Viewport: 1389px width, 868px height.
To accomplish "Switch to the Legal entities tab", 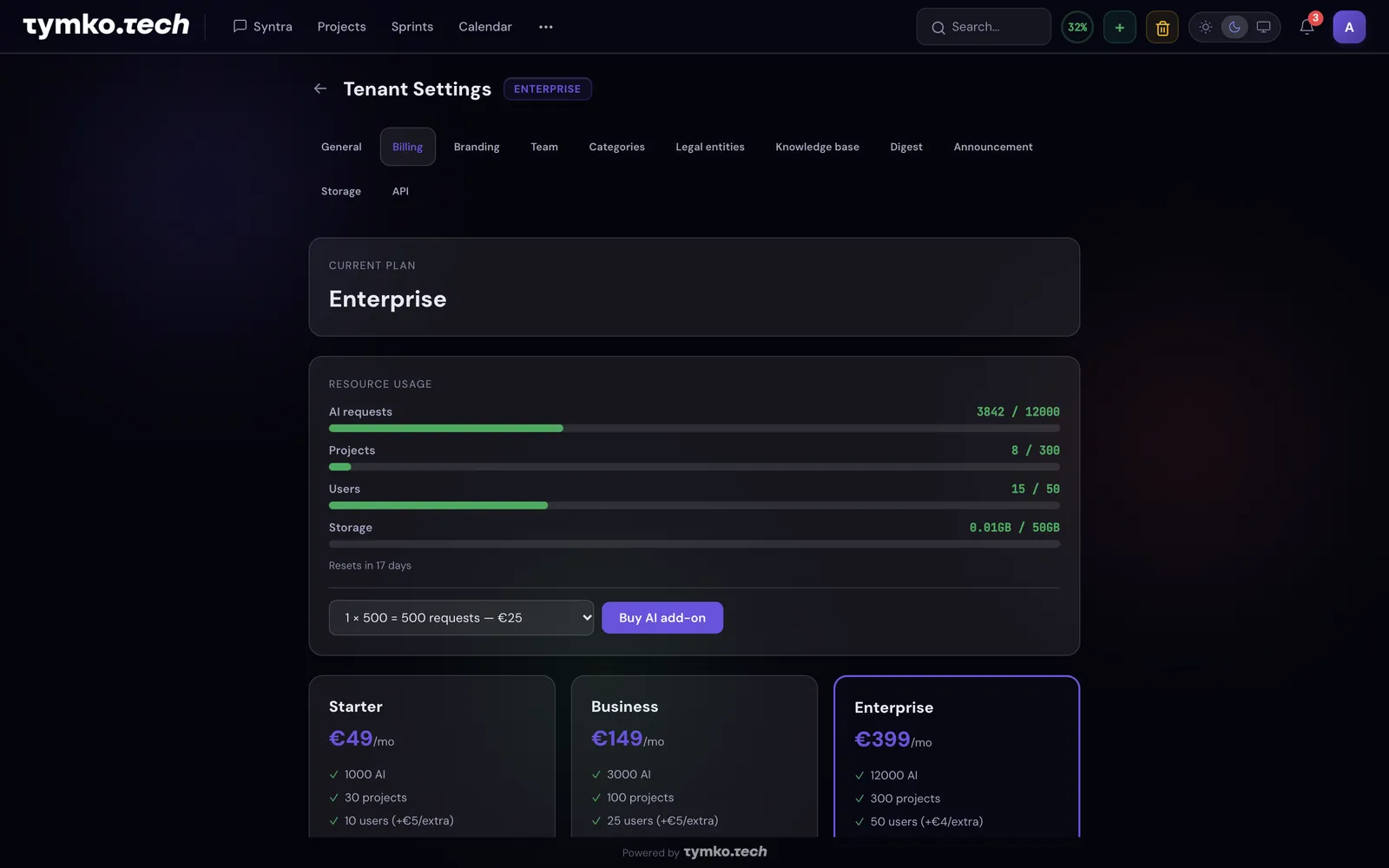I will [x=710, y=147].
